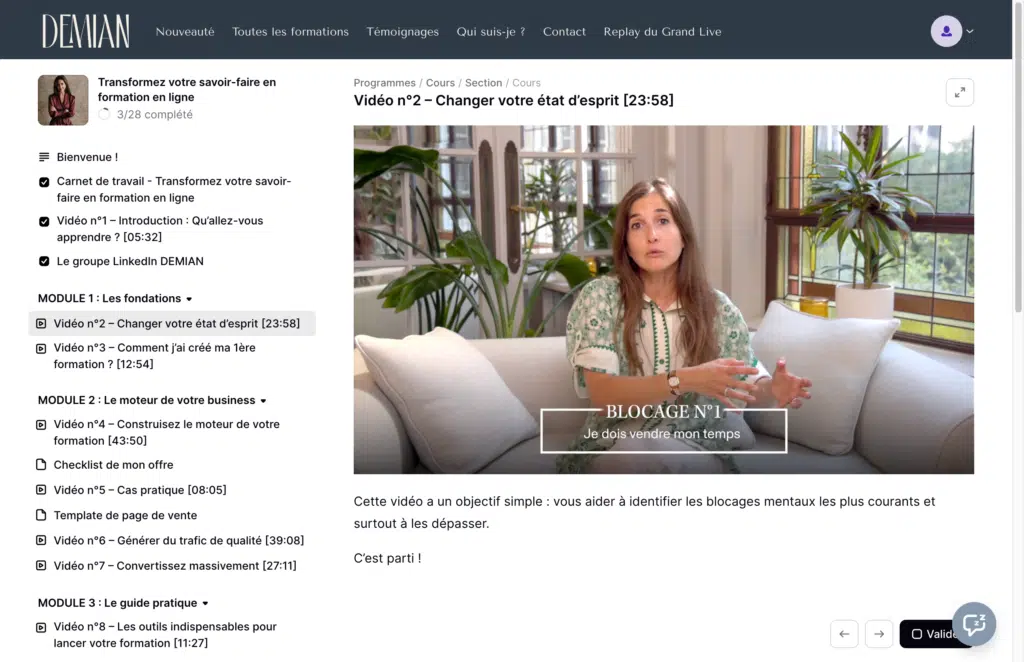This screenshot has width=1024, height=662.
Task: Open the Témoignages page
Action: point(402,31)
